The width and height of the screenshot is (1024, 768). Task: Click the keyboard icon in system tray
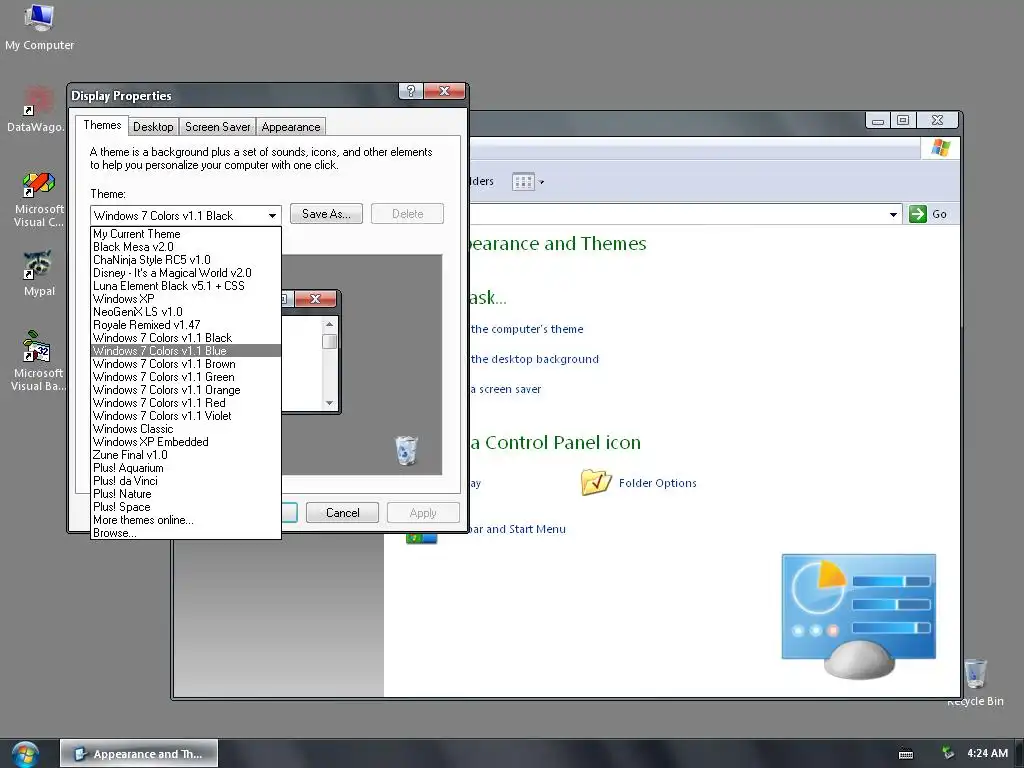[x=906, y=754]
